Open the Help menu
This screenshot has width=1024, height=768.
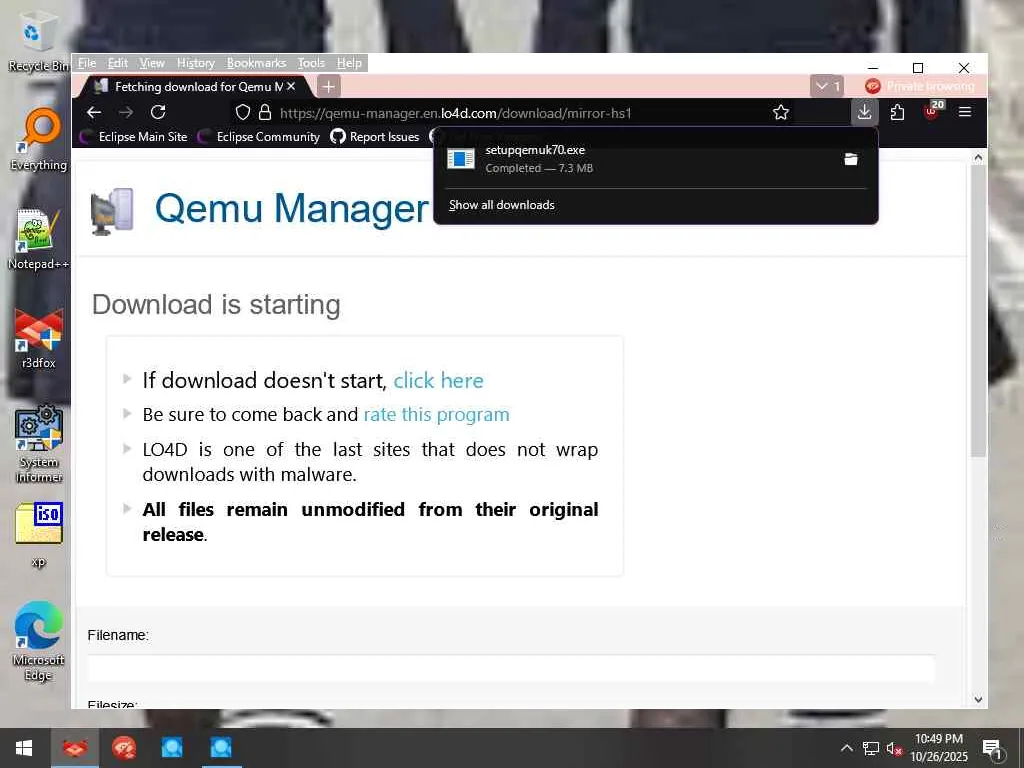(349, 63)
